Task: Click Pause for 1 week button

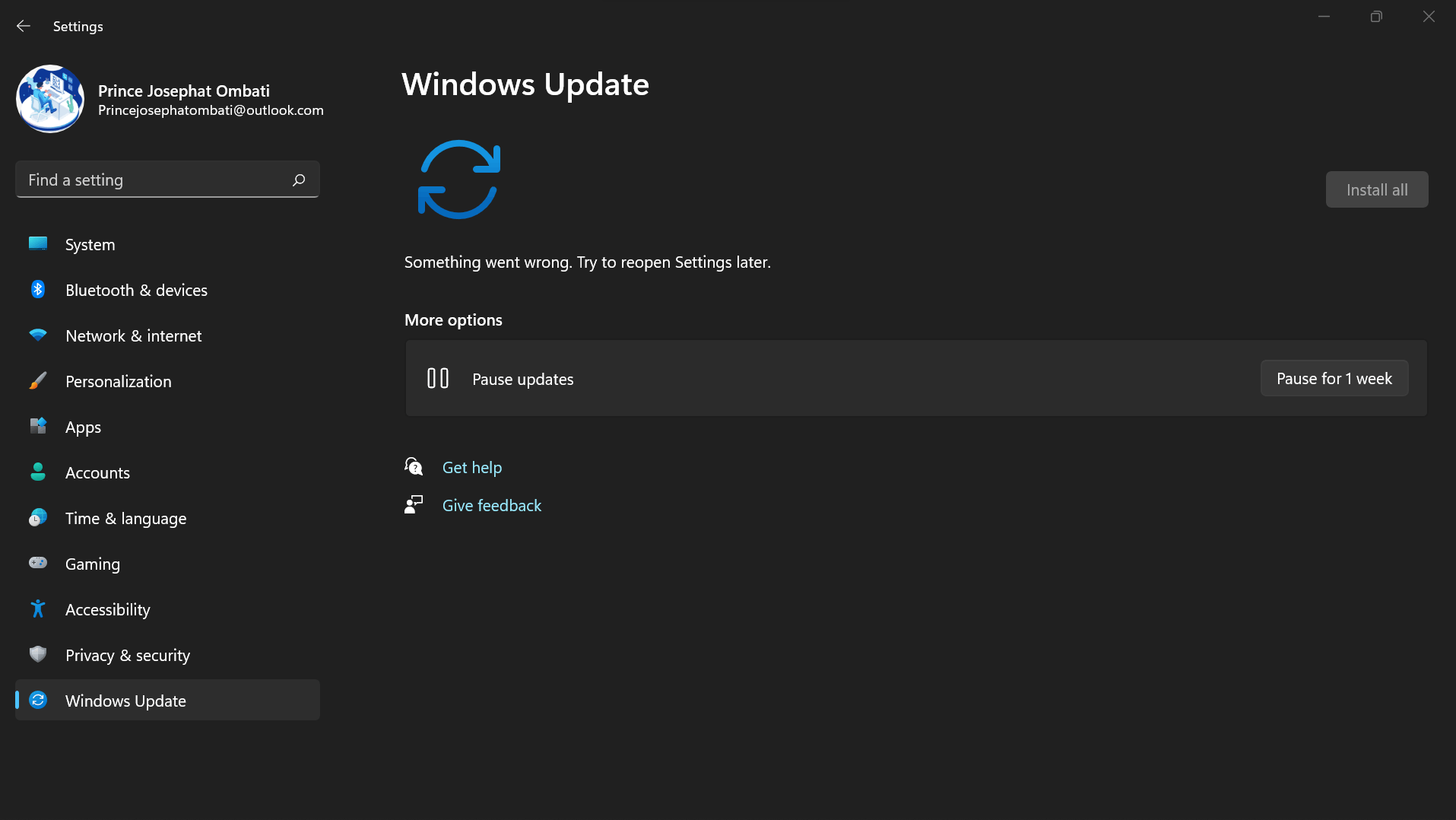Action: point(1334,378)
